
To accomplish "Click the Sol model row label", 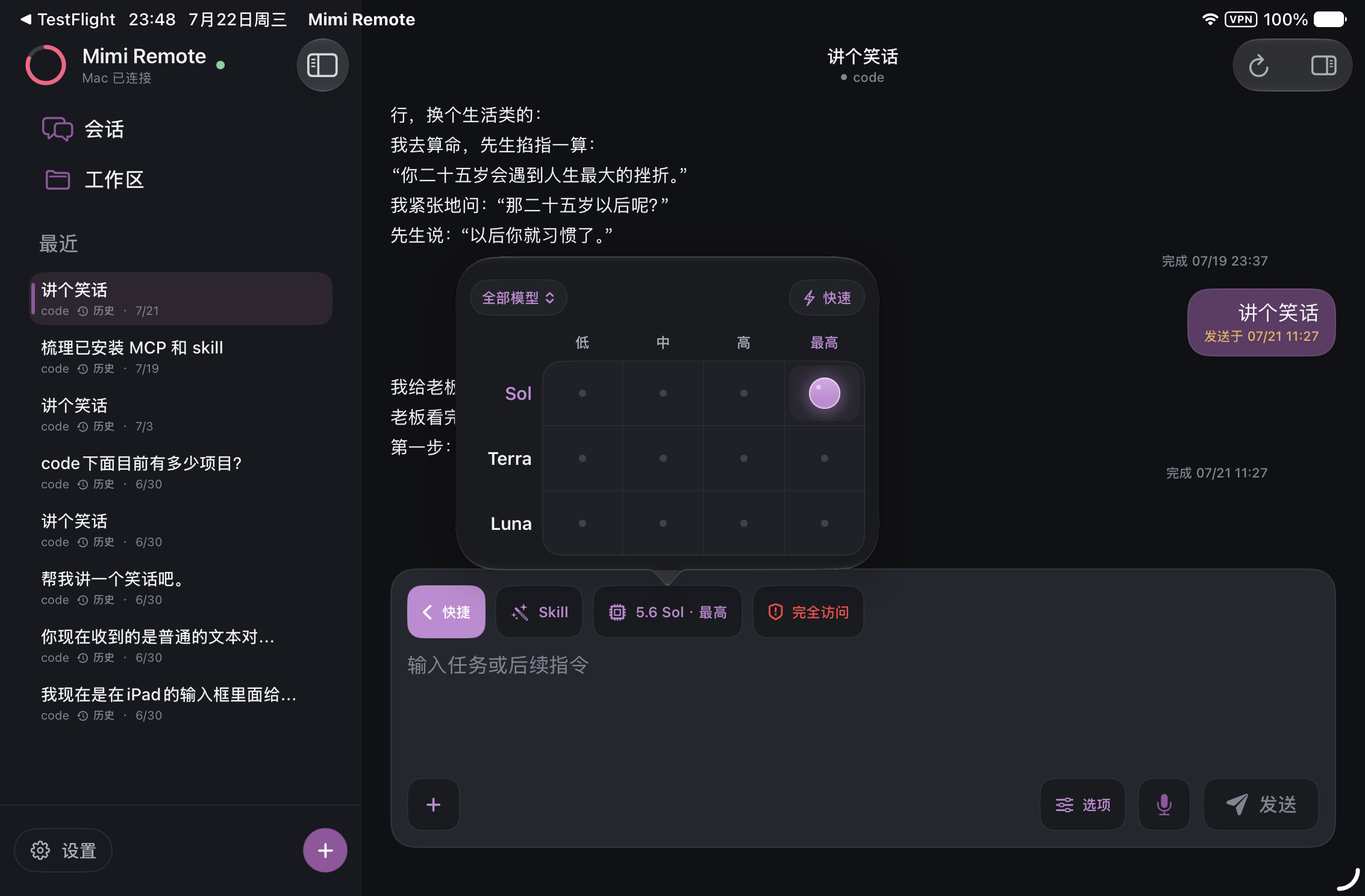I will pyautogui.click(x=518, y=393).
